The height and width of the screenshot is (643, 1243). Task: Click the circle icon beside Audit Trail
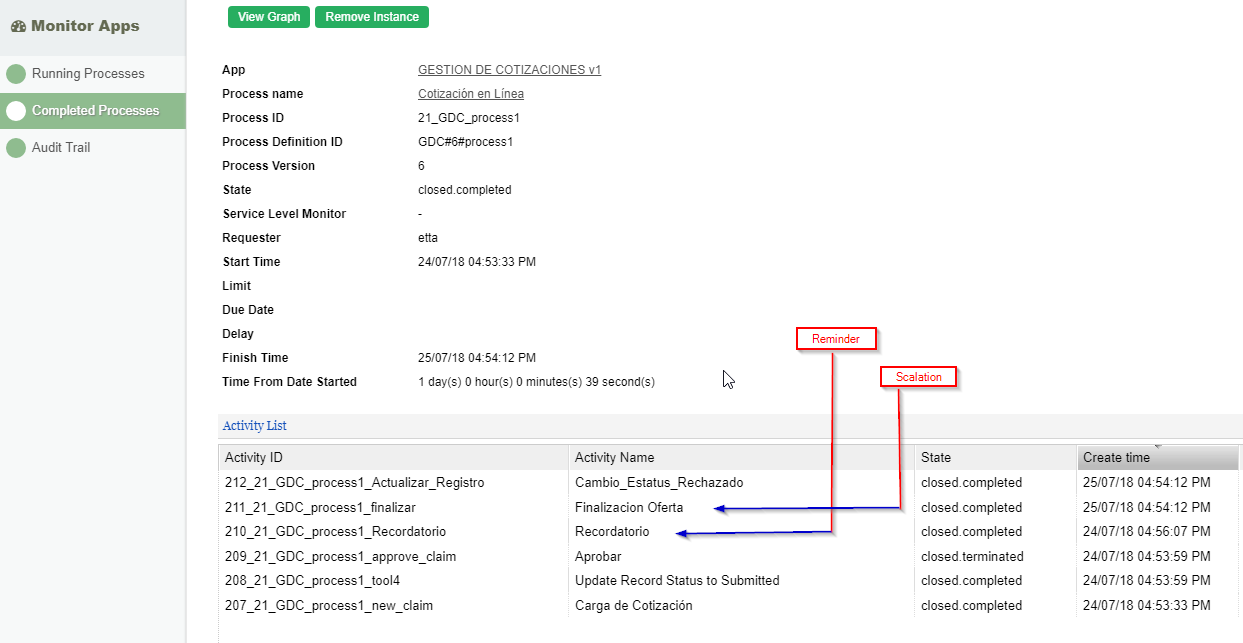coord(16,148)
